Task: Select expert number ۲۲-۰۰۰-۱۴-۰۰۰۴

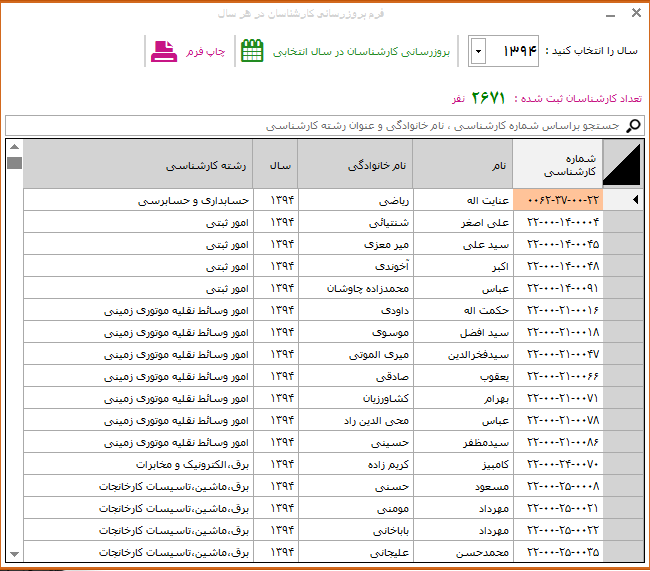Action: [x=558, y=222]
